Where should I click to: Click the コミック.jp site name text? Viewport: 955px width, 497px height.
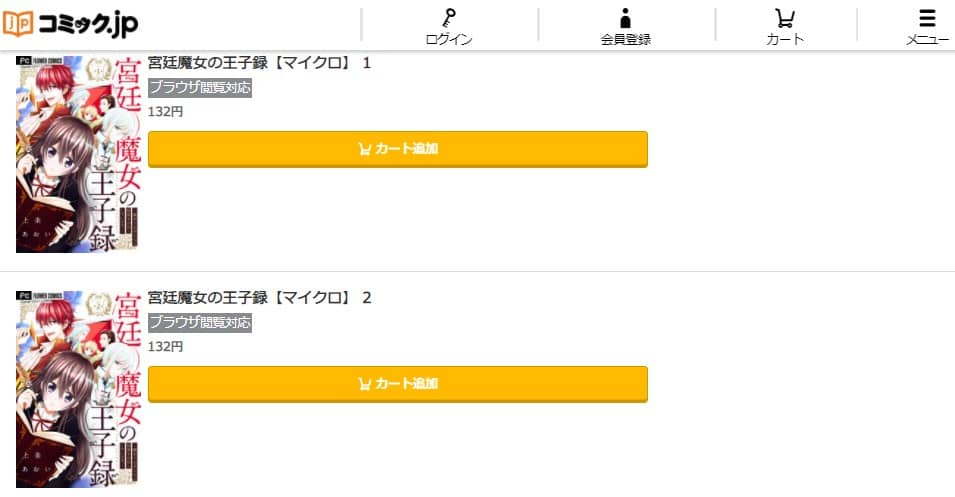(x=88, y=24)
